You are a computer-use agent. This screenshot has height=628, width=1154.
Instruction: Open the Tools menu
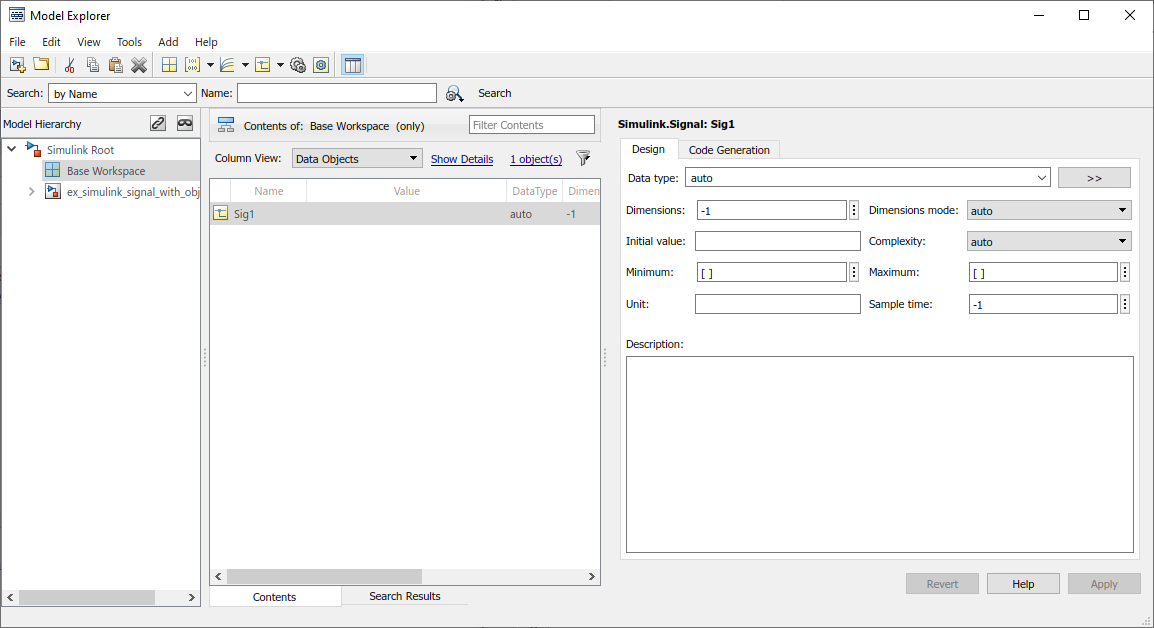129,42
